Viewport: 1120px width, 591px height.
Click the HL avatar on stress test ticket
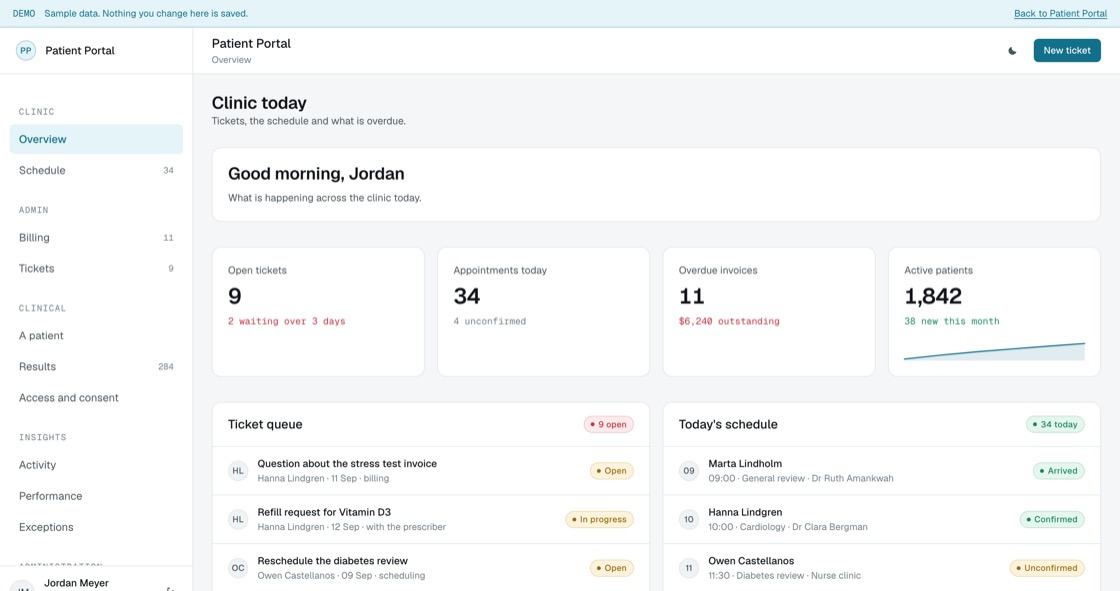pyautogui.click(x=238, y=471)
